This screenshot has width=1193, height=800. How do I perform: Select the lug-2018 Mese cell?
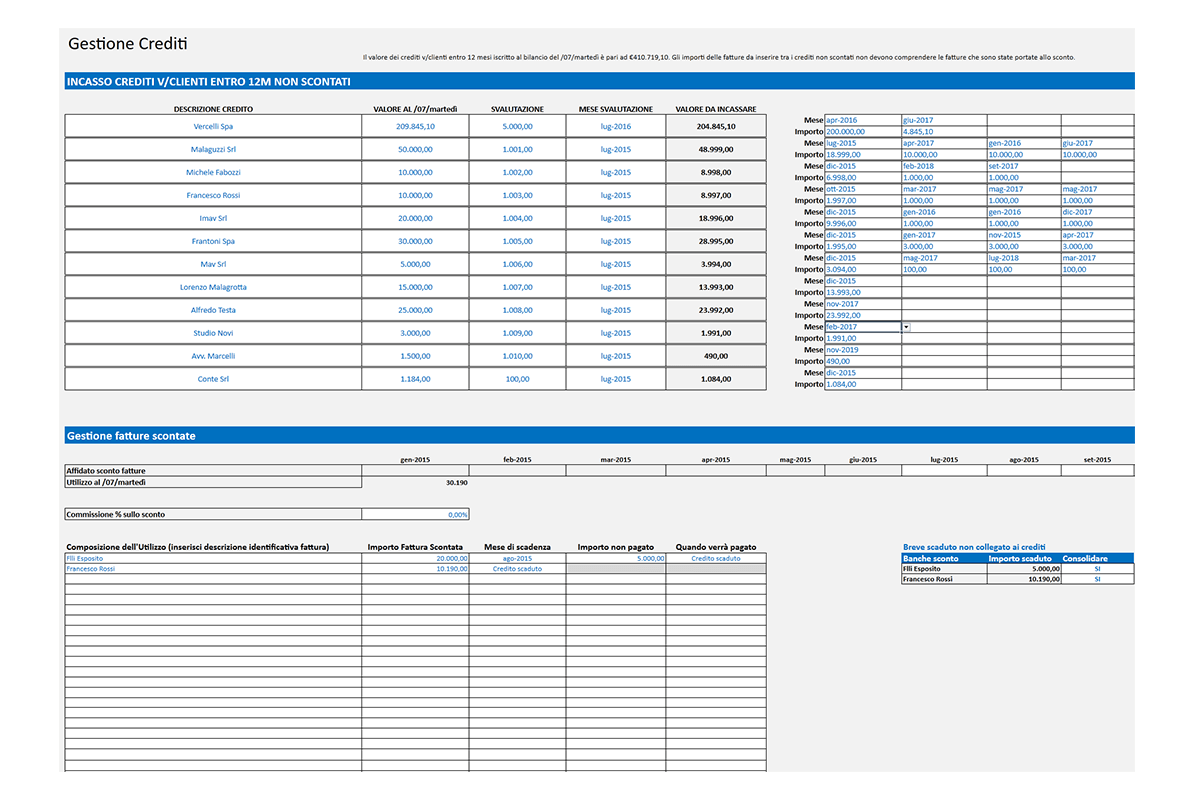point(1024,258)
